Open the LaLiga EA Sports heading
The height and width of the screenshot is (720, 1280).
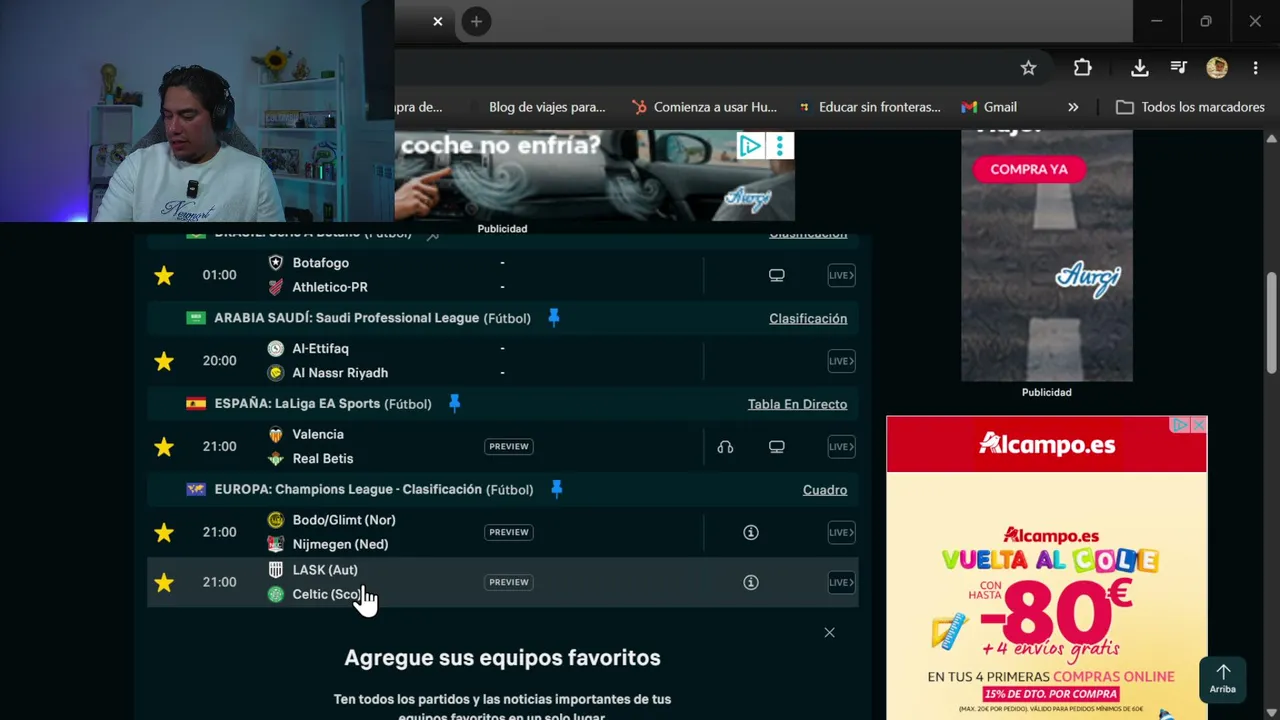pyautogui.click(x=297, y=404)
